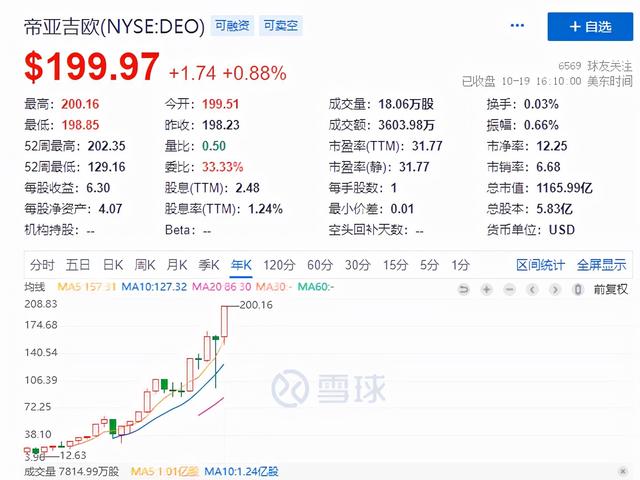
Task: Click the 股息率(TTM) 1.24% value
Action: 265,209
